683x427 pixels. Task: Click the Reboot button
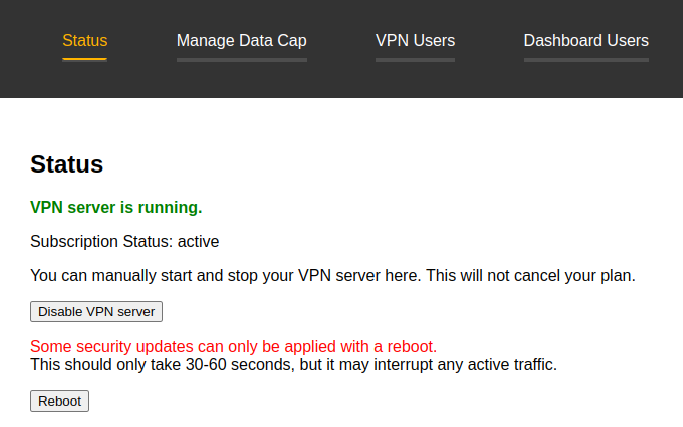[59, 401]
